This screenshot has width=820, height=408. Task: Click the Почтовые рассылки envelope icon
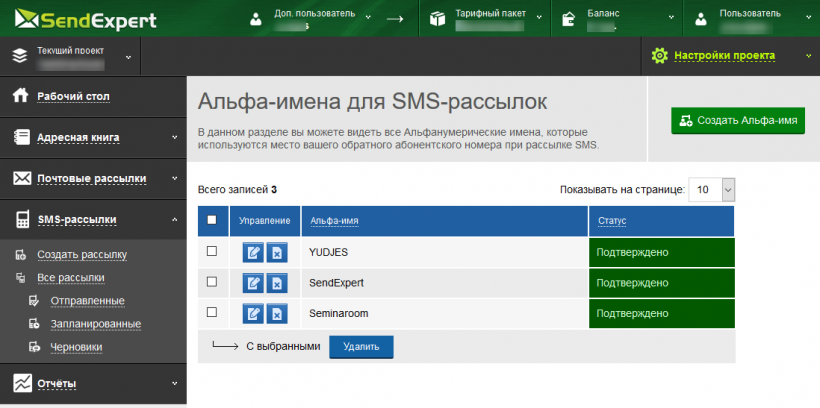click(x=20, y=178)
